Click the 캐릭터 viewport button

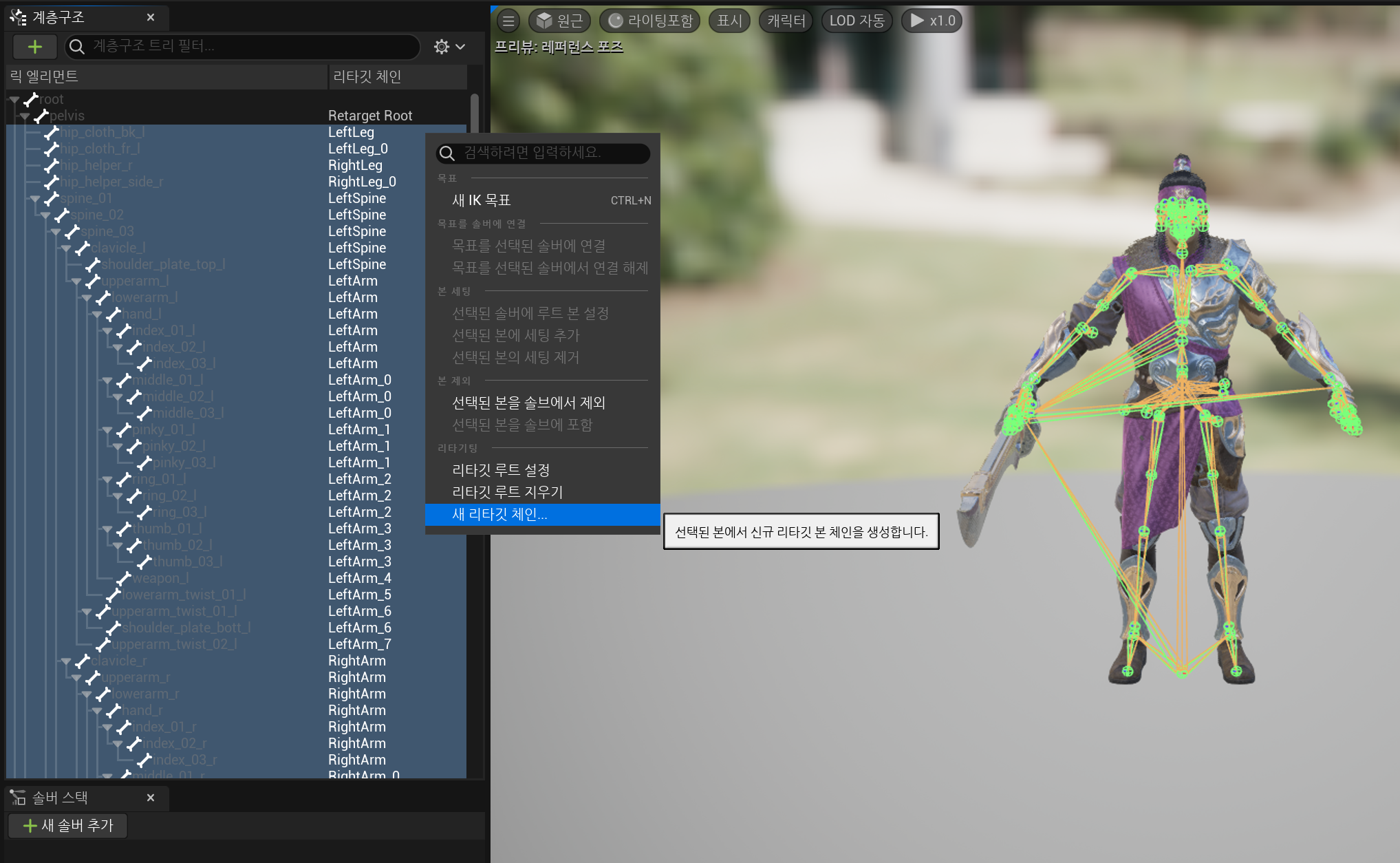(x=786, y=21)
